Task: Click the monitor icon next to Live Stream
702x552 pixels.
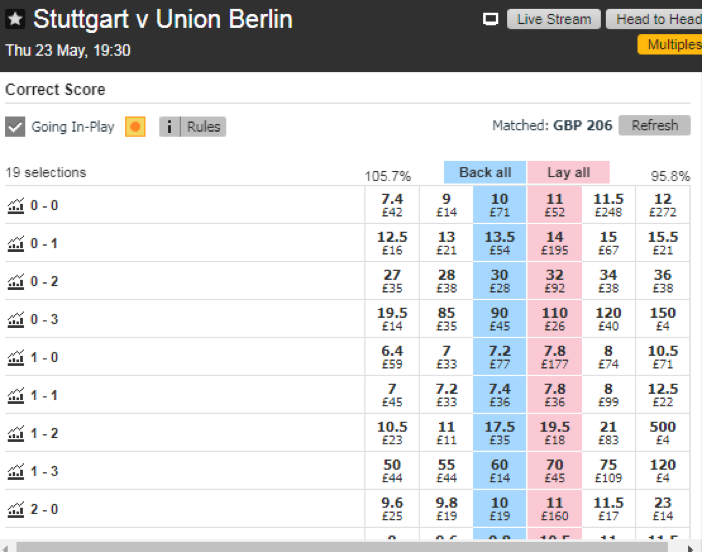Action: (490, 19)
